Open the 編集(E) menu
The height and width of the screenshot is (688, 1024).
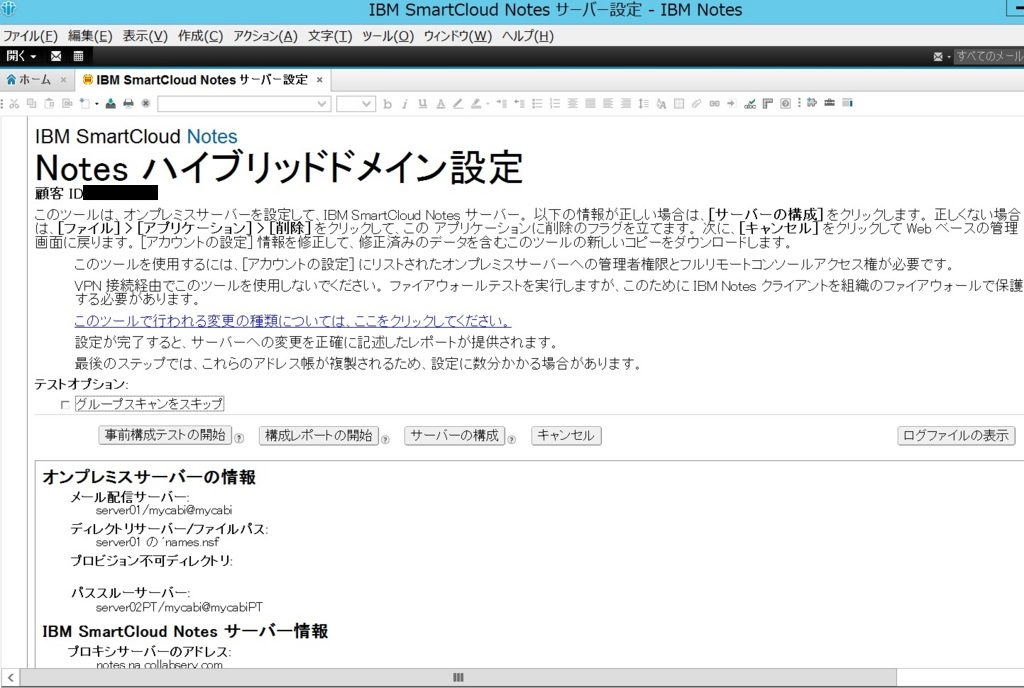pyautogui.click(x=90, y=36)
